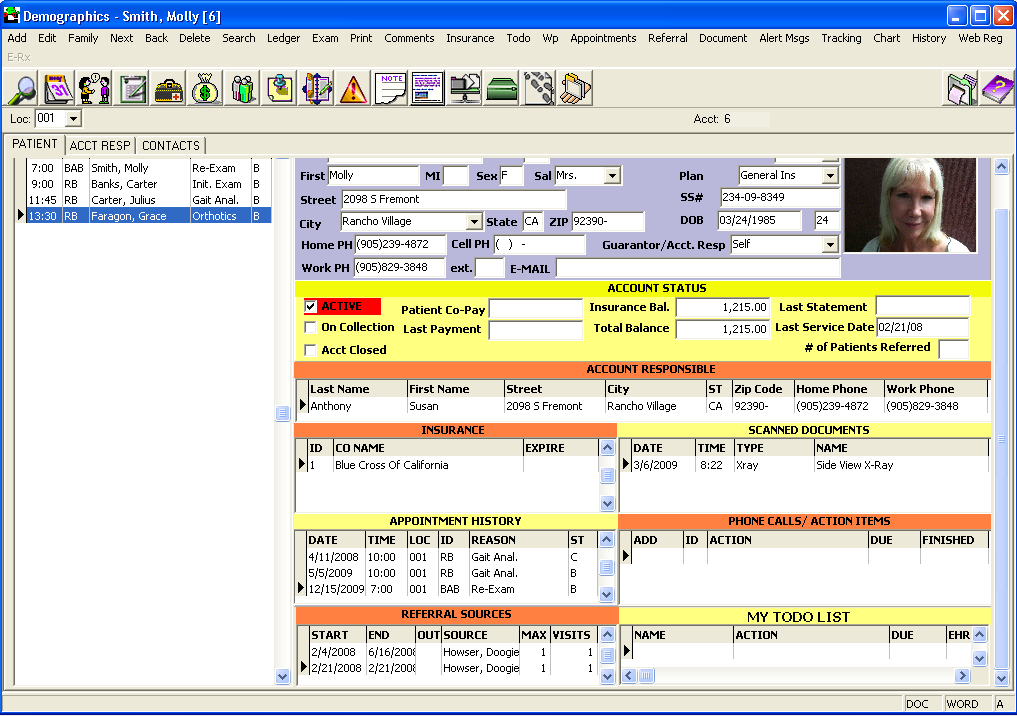Open the notebook with pencil icon
The width and height of the screenshot is (1017, 716).
[317, 89]
